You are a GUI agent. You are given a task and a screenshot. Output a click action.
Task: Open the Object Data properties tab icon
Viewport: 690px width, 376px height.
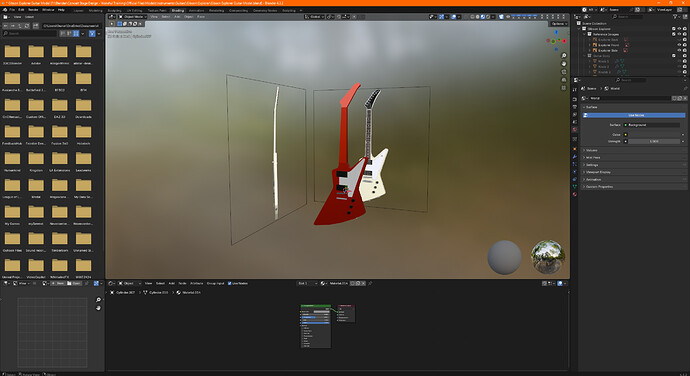coord(575,187)
